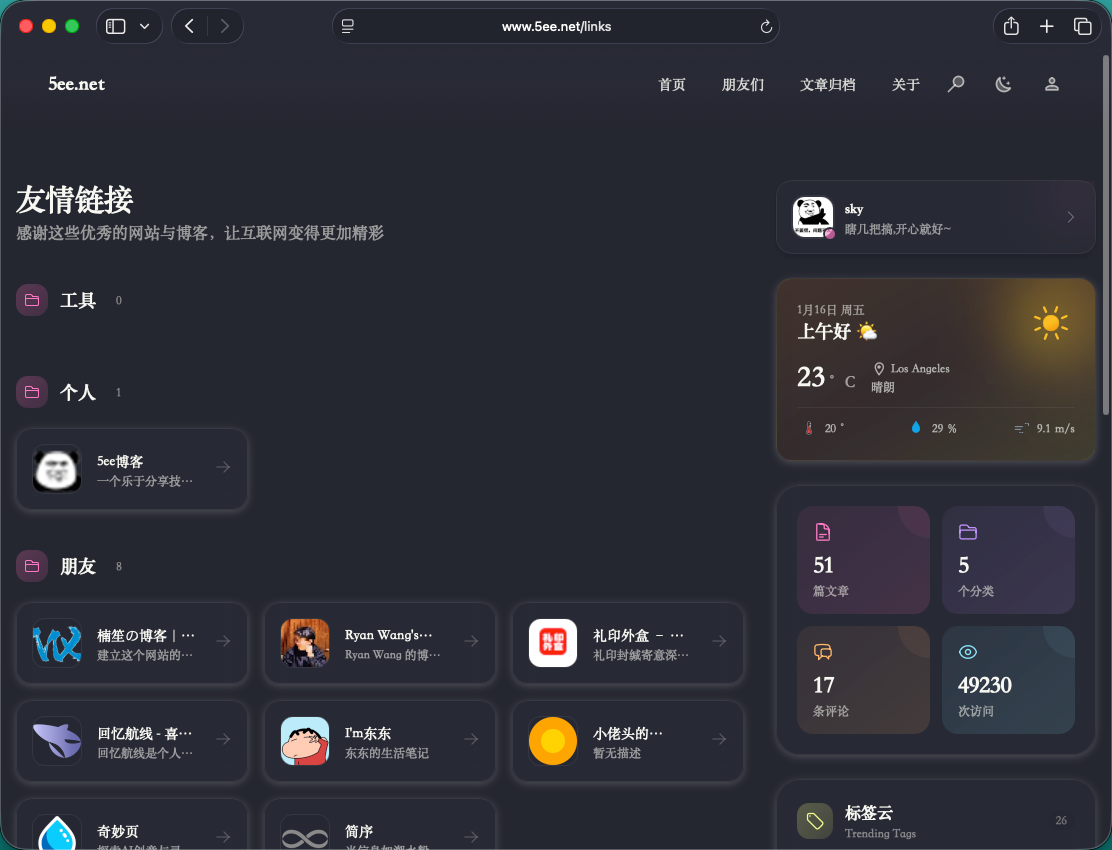Screen dimensions: 1112x850
Task: Select the 关于 navigation link
Action: 905,85
